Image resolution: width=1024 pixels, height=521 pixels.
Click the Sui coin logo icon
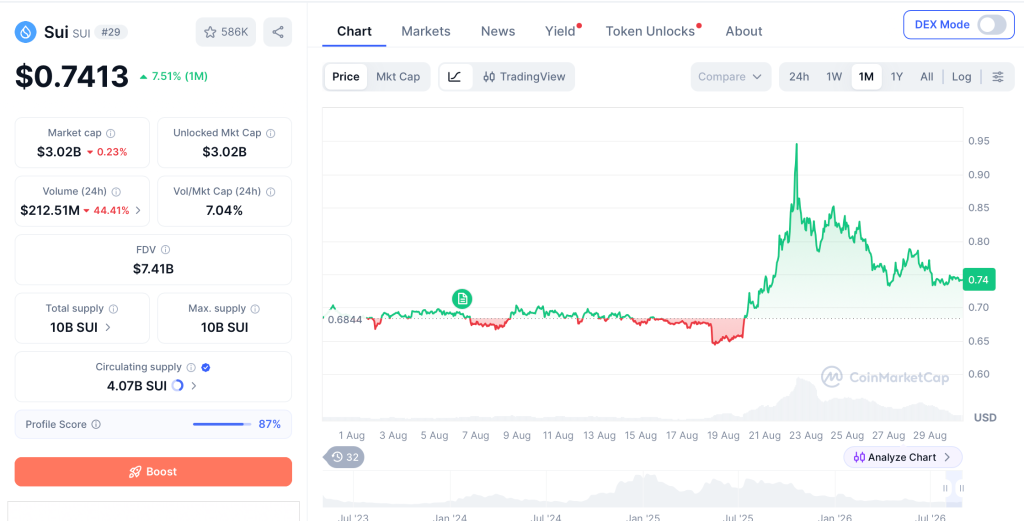point(25,31)
